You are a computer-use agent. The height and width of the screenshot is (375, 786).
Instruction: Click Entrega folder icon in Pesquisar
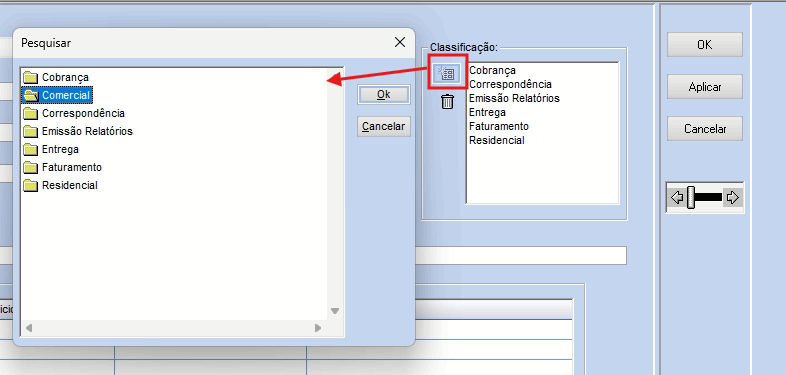(x=31, y=149)
